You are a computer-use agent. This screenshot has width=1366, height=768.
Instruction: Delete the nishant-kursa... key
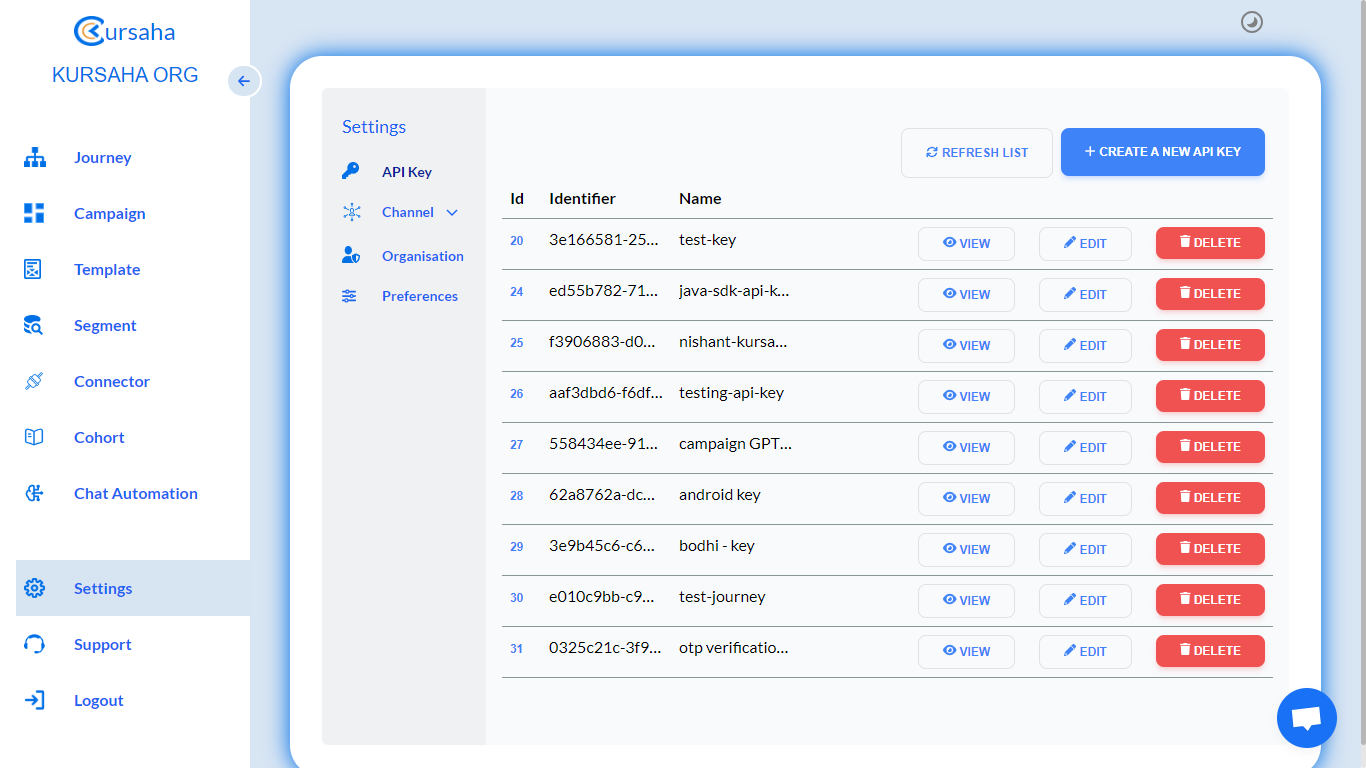tap(1210, 345)
